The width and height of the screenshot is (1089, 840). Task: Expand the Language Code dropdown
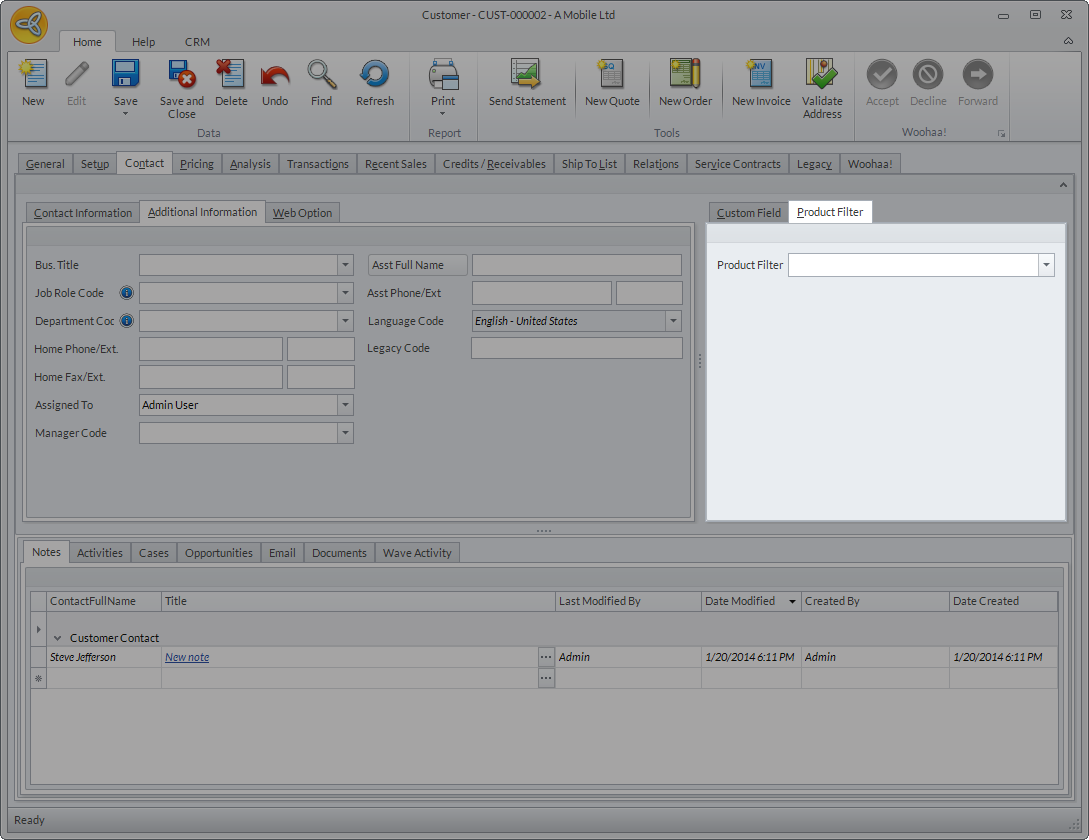[673, 321]
